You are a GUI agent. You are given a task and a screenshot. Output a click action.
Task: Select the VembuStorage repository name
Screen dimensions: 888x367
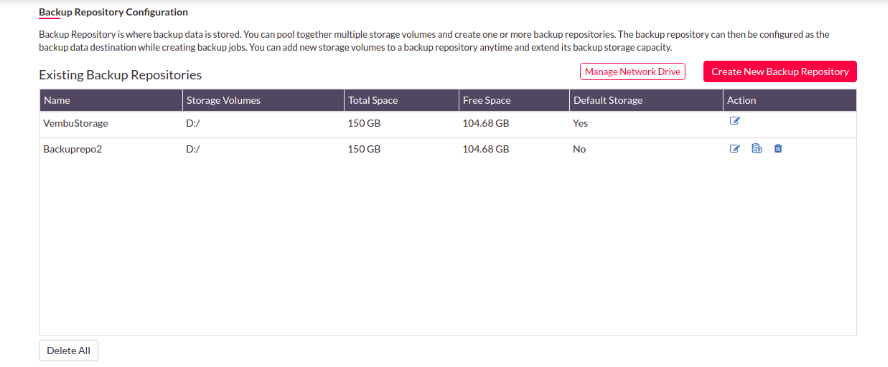click(75, 123)
